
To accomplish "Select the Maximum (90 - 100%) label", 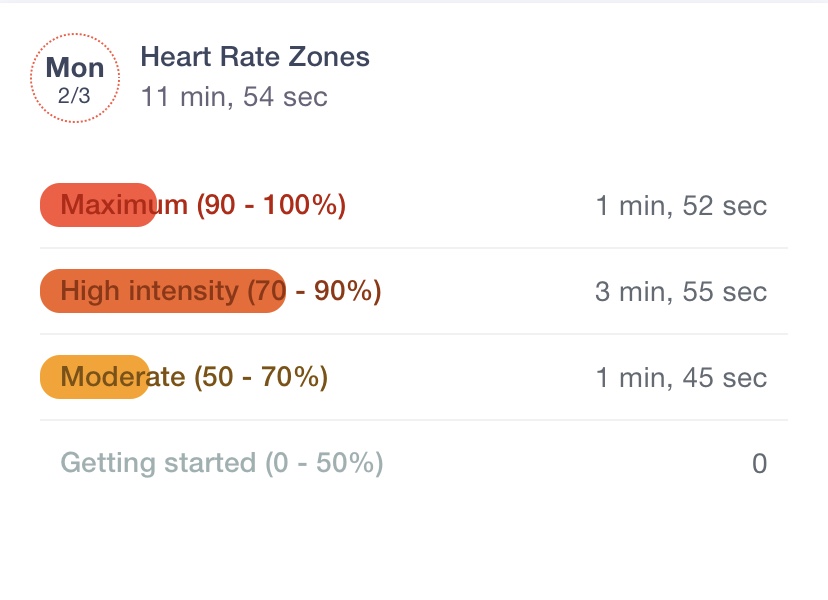I will point(203,205).
